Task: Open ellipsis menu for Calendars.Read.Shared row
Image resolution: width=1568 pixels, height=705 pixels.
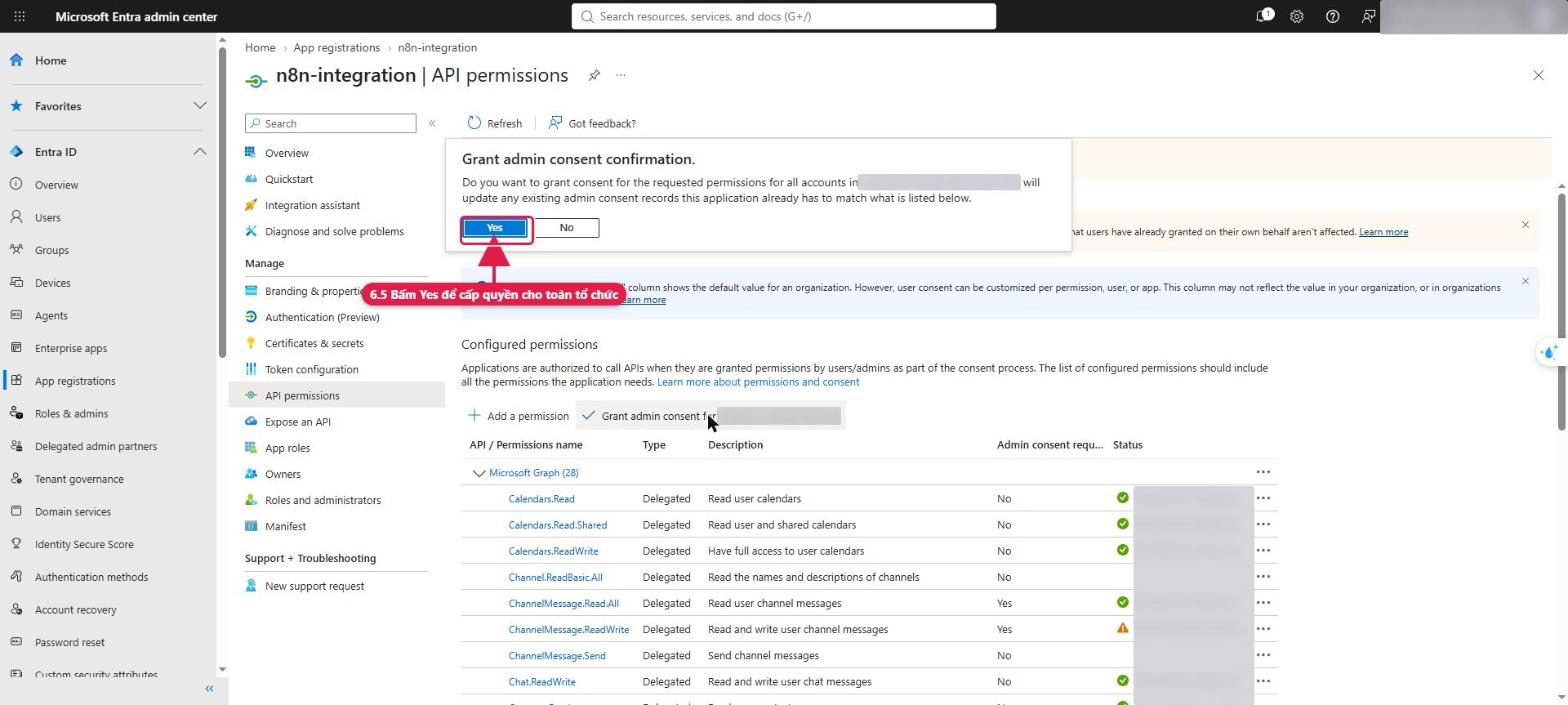Action: click(1263, 524)
